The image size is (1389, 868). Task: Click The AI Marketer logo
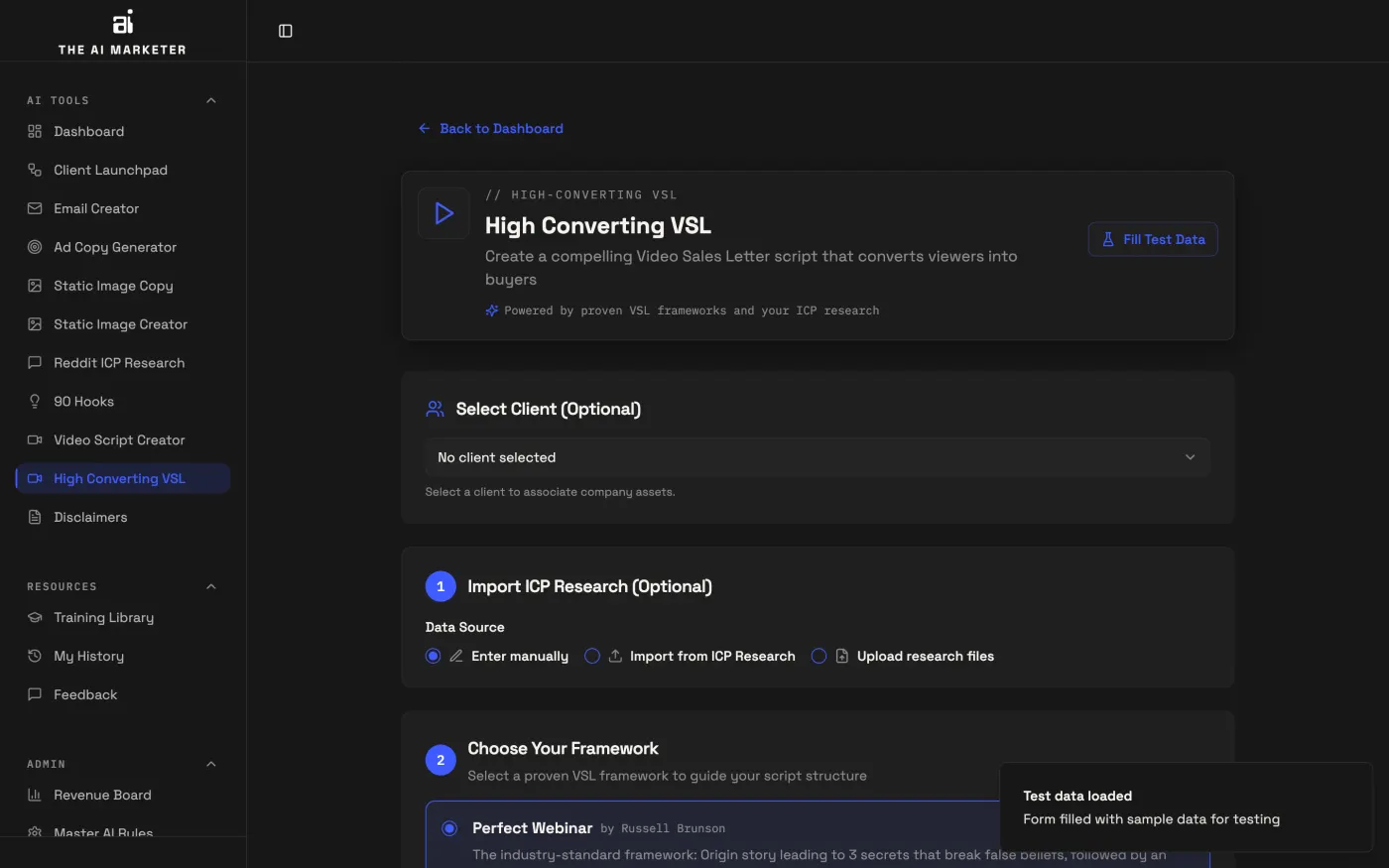[122, 33]
